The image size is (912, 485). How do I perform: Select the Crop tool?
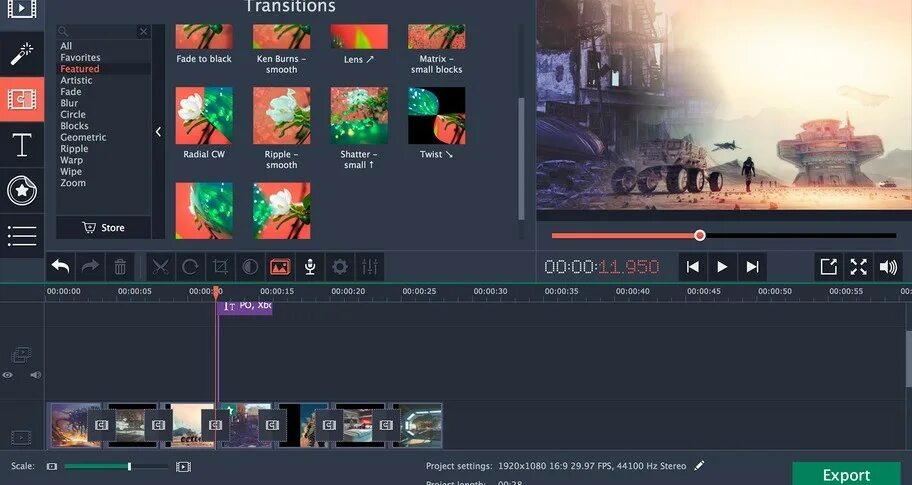pyautogui.click(x=220, y=267)
